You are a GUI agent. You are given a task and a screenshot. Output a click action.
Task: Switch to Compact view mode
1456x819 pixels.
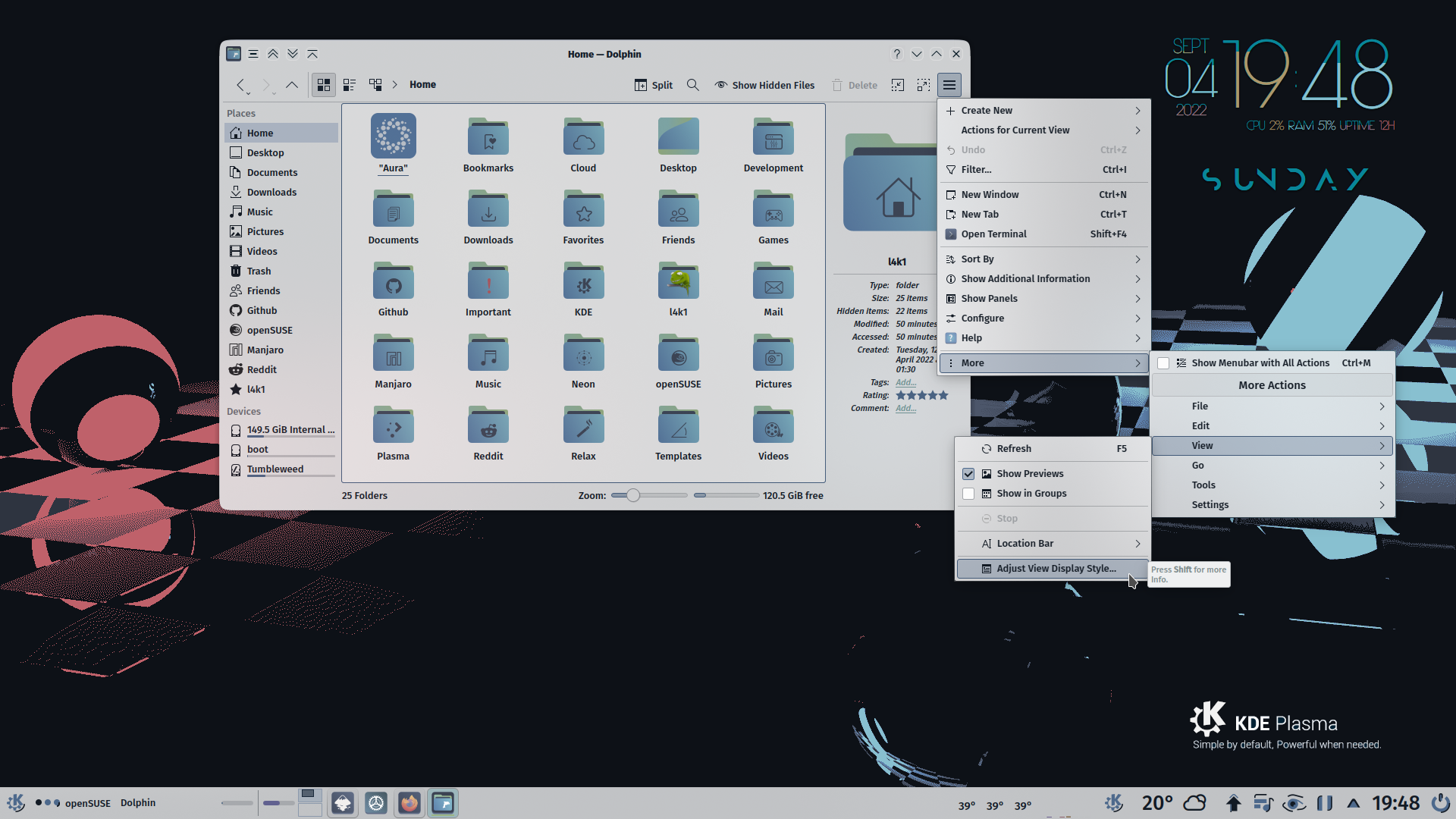[350, 85]
